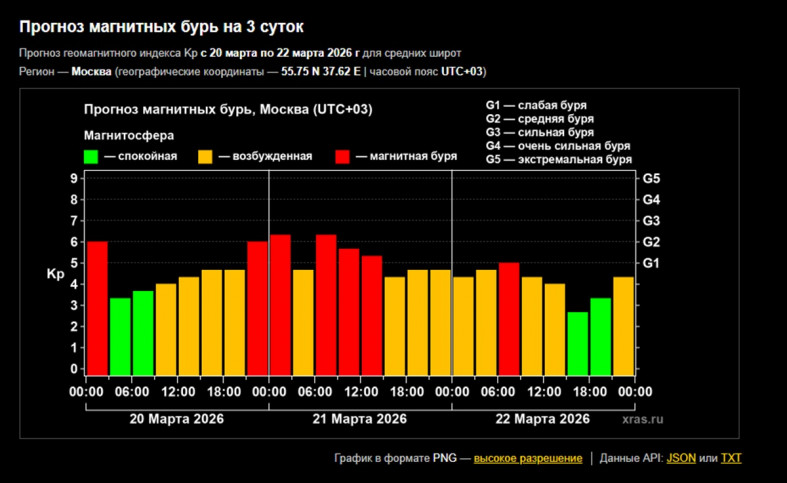
Task: Click the "22 Марта 2026" date label
Action: [543, 418]
